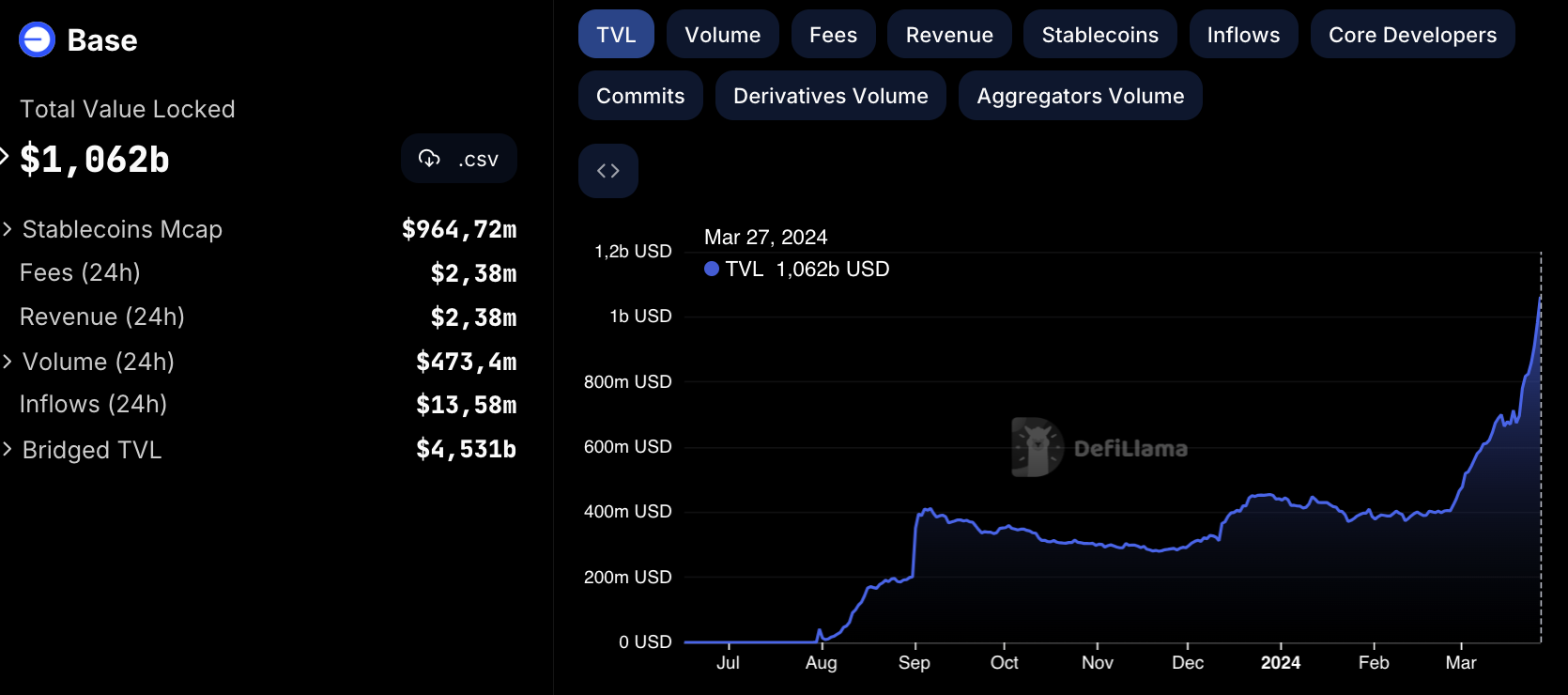The width and height of the screenshot is (1568, 695).
Task: Click the Mar 27, 2024 tooltip date
Action: [766, 237]
